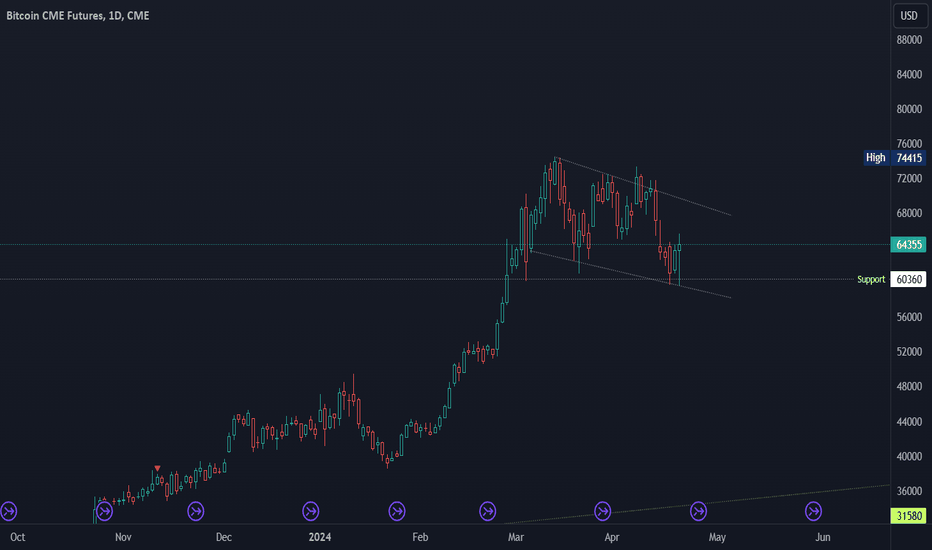
Task: Click the 84000 price axis value
Action: pos(909,74)
